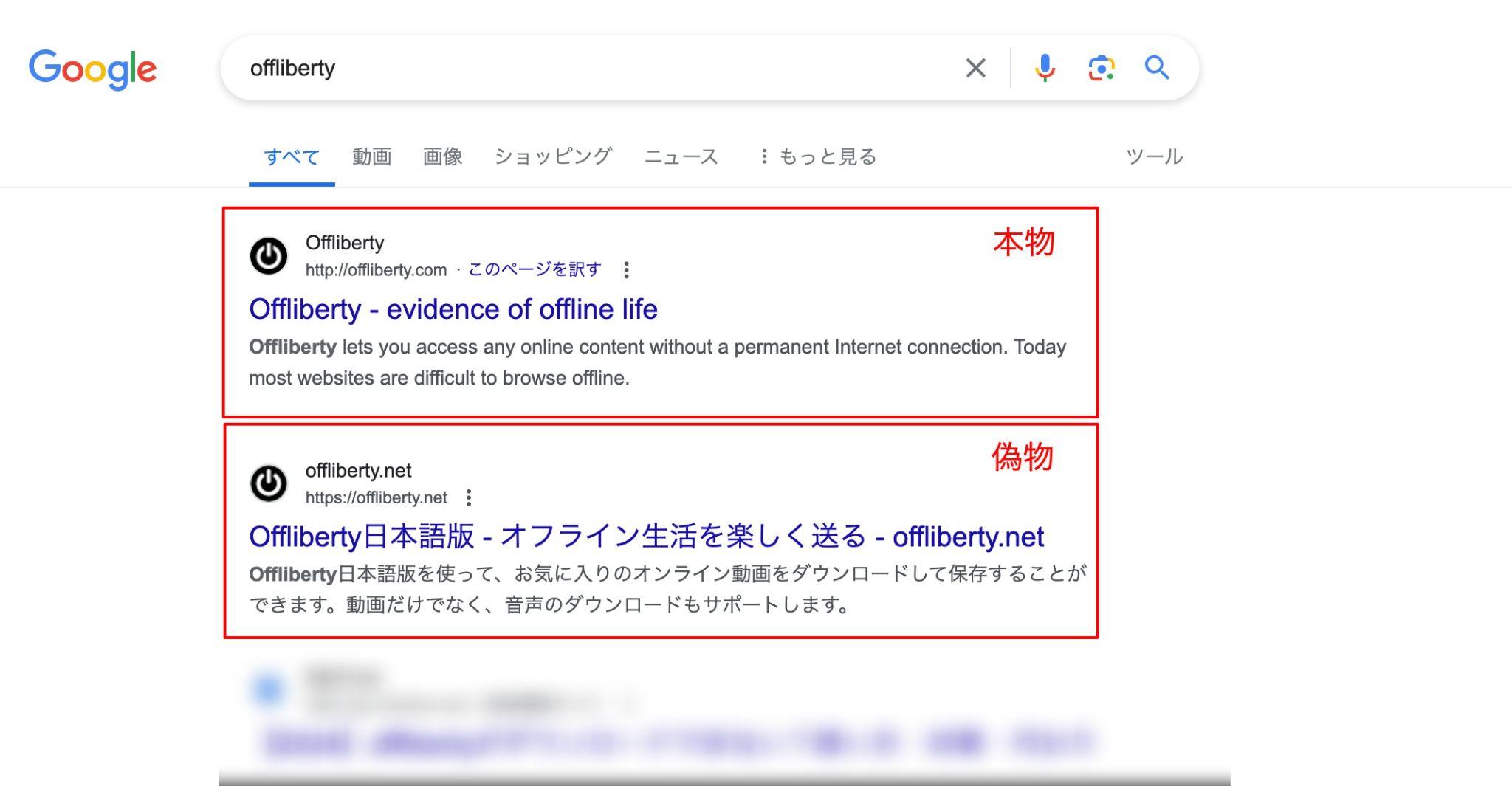Image resolution: width=1512 pixels, height=786 pixels.
Task: Clear the search box with the X icon
Action: tap(975, 68)
